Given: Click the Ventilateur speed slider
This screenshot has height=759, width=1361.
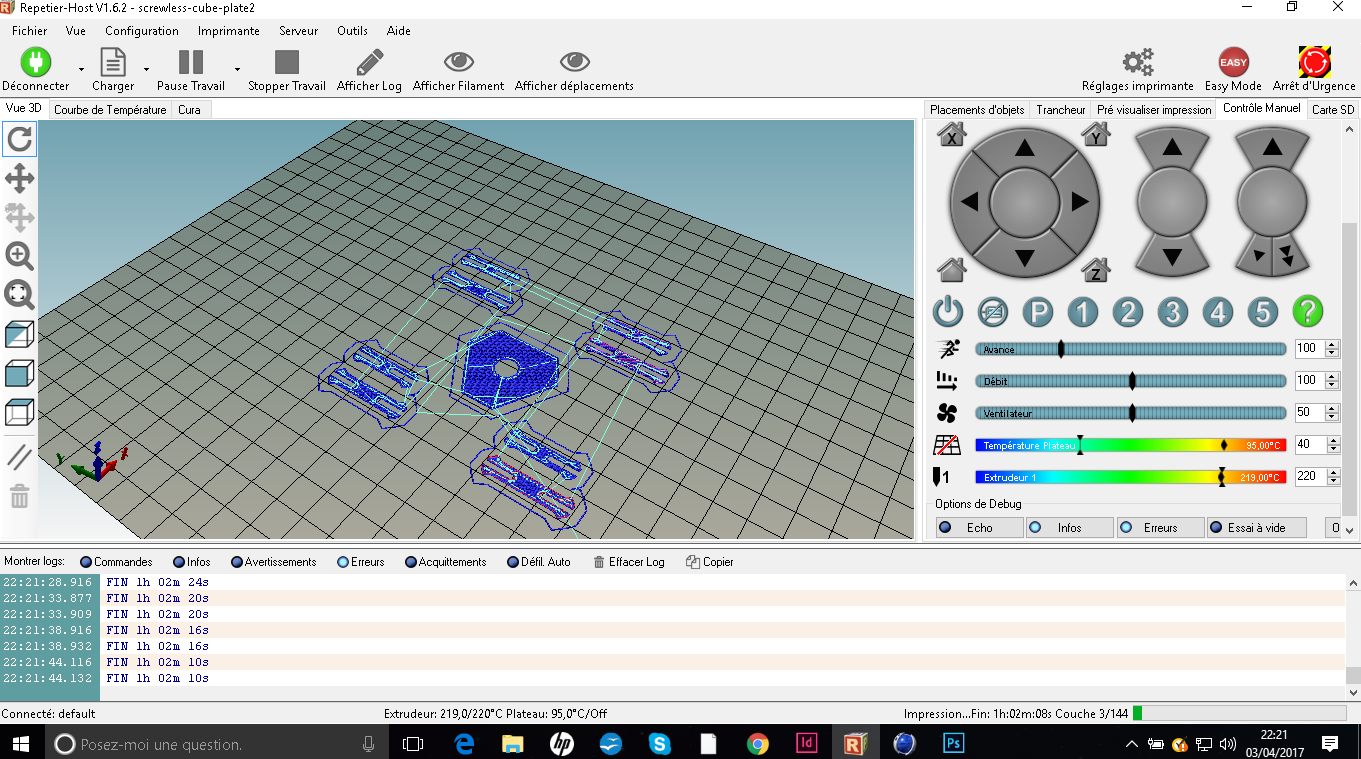Looking at the screenshot, I should (x=1130, y=413).
